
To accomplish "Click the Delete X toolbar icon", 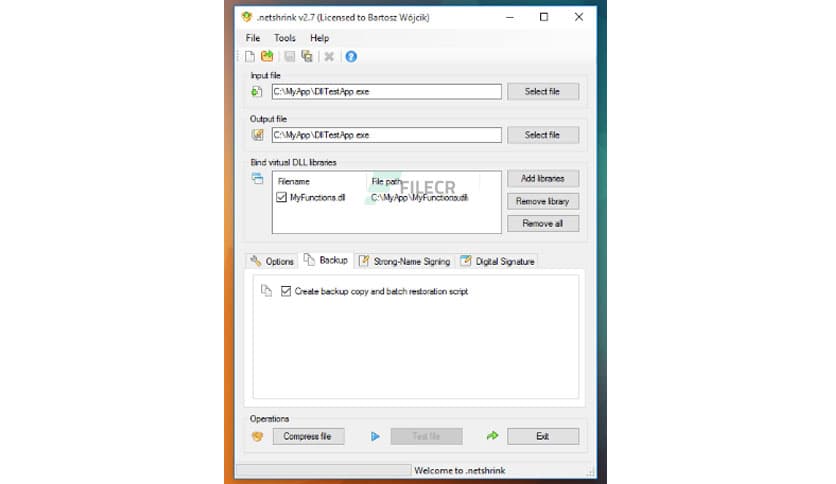I will tap(329, 57).
